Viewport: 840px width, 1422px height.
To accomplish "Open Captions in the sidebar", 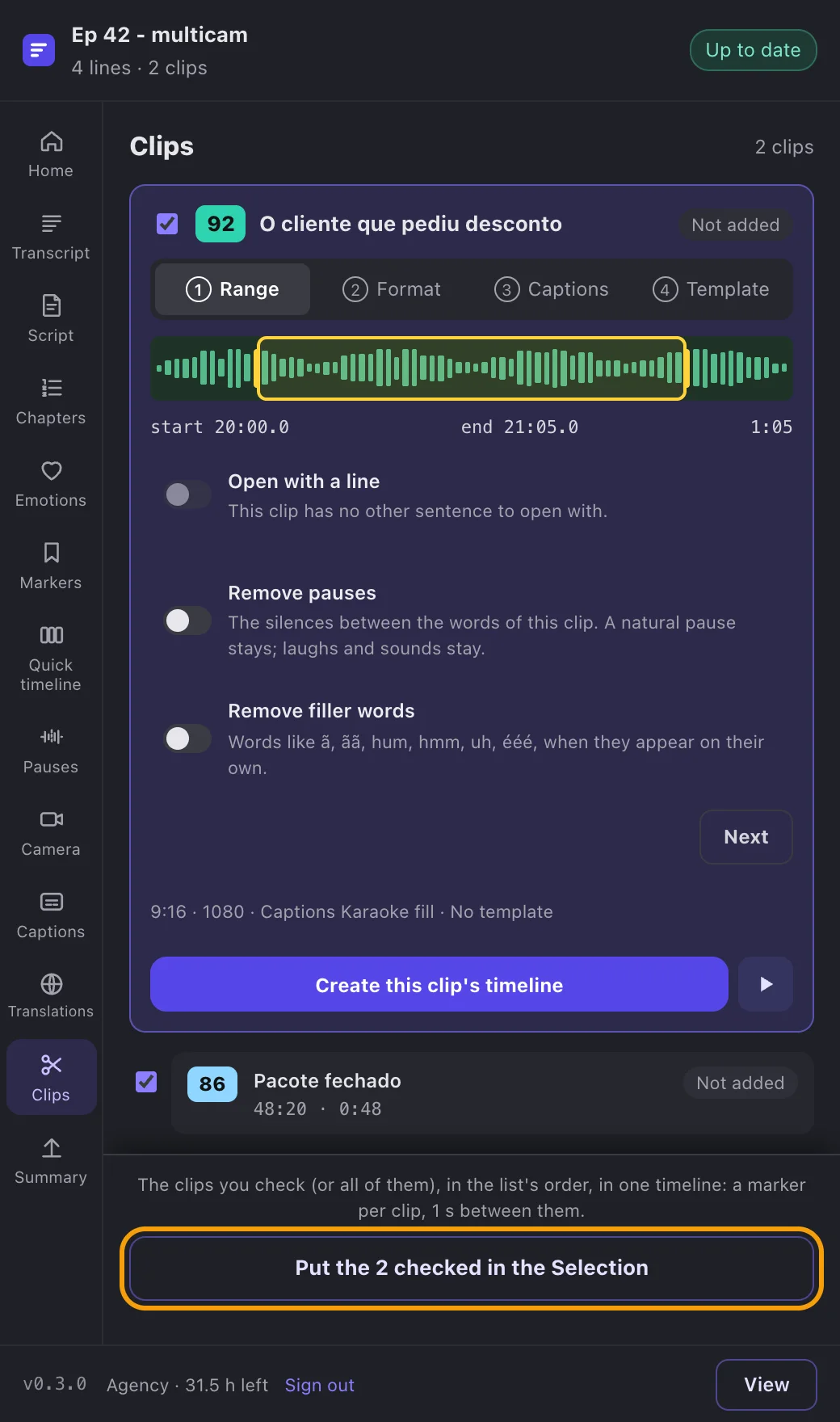I will [51, 915].
